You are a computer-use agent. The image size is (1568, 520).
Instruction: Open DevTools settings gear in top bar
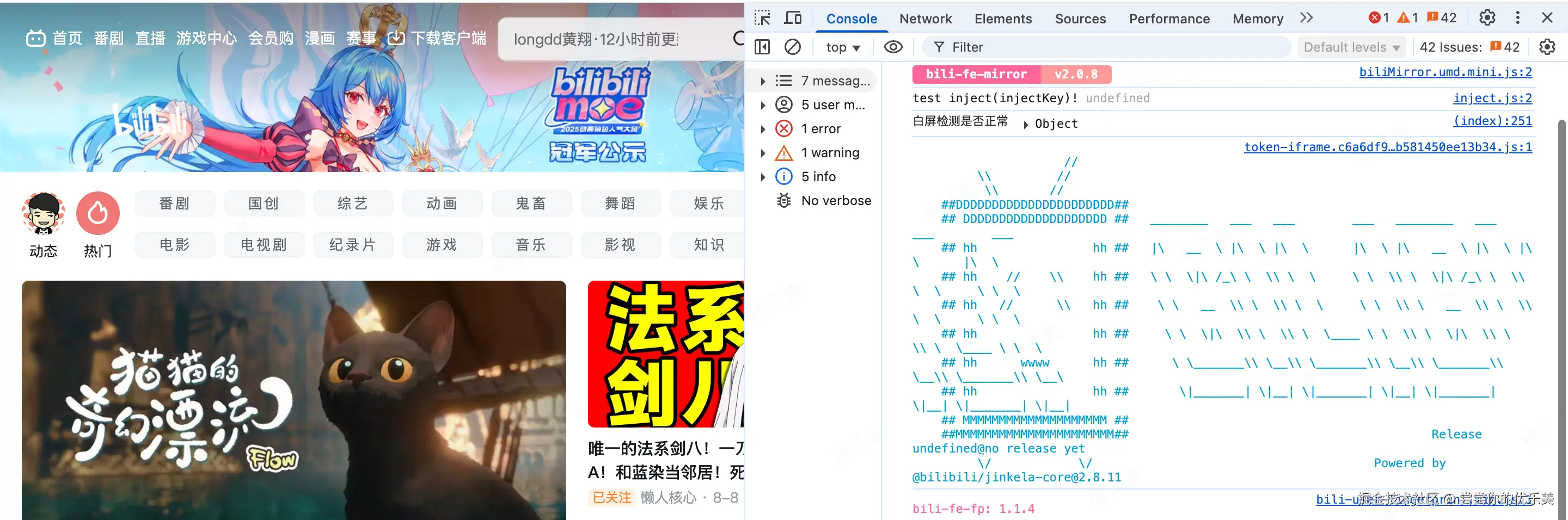pyautogui.click(x=1486, y=18)
